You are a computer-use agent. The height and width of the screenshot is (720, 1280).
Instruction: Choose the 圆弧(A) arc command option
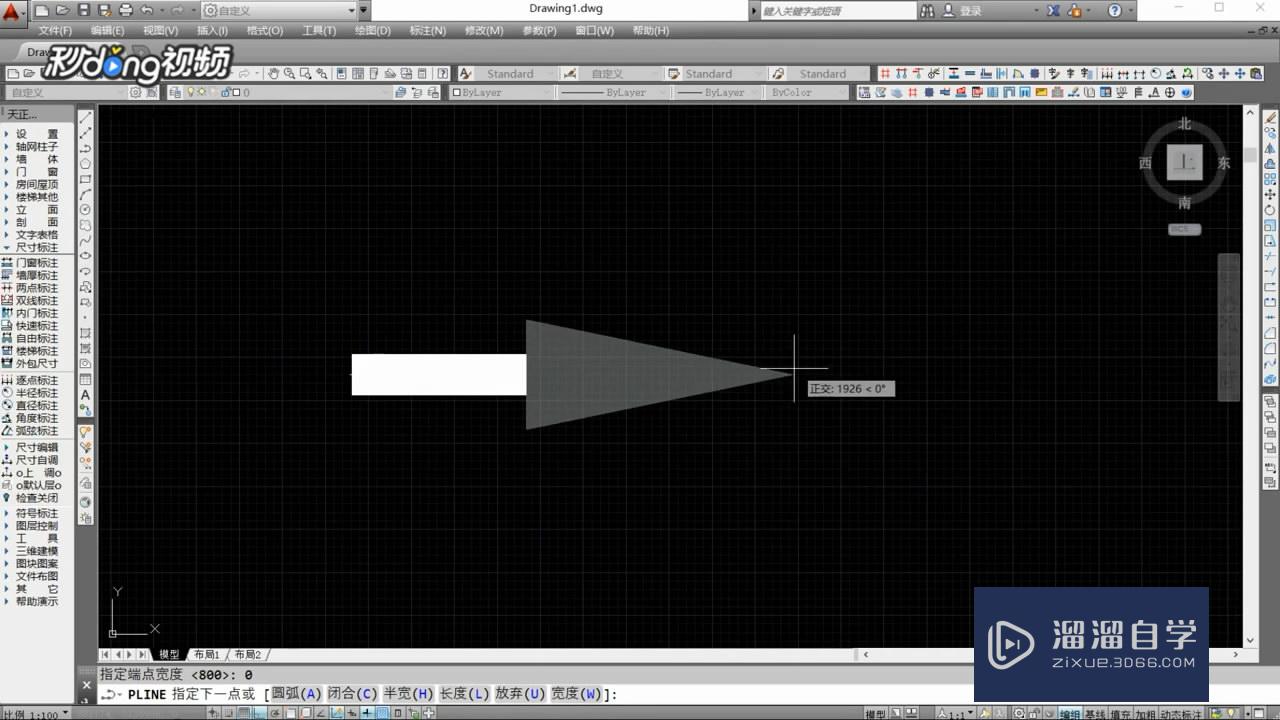[x=297, y=694]
